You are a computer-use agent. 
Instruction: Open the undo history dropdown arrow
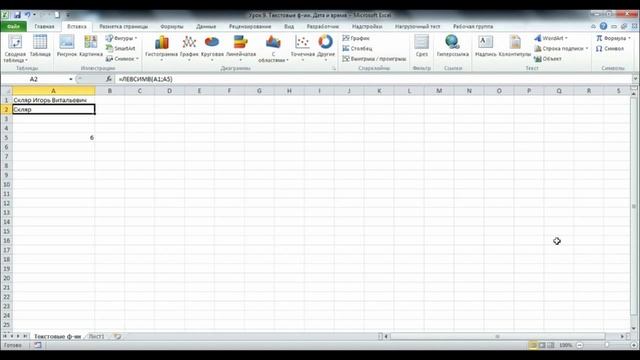coord(34,15)
